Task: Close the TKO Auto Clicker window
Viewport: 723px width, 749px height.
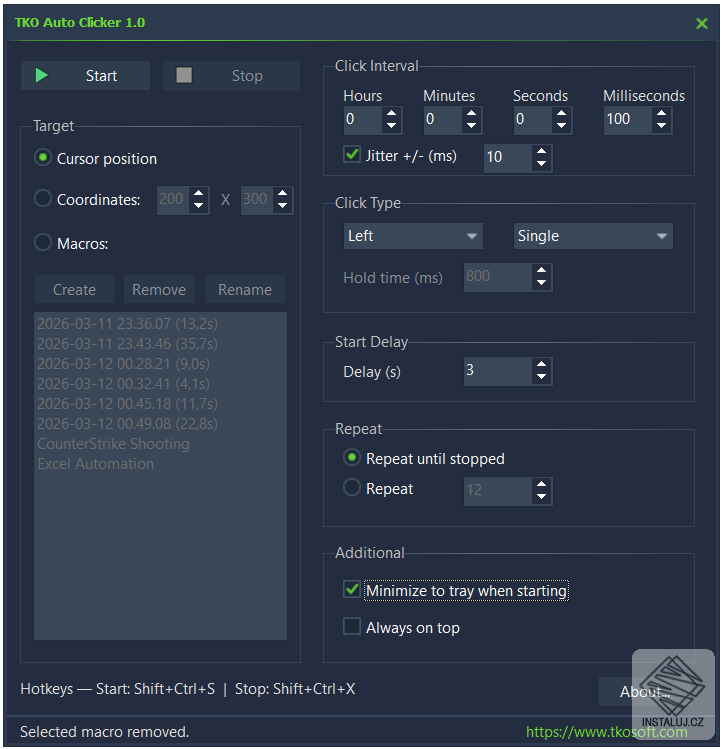Action: click(x=702, y=23)
